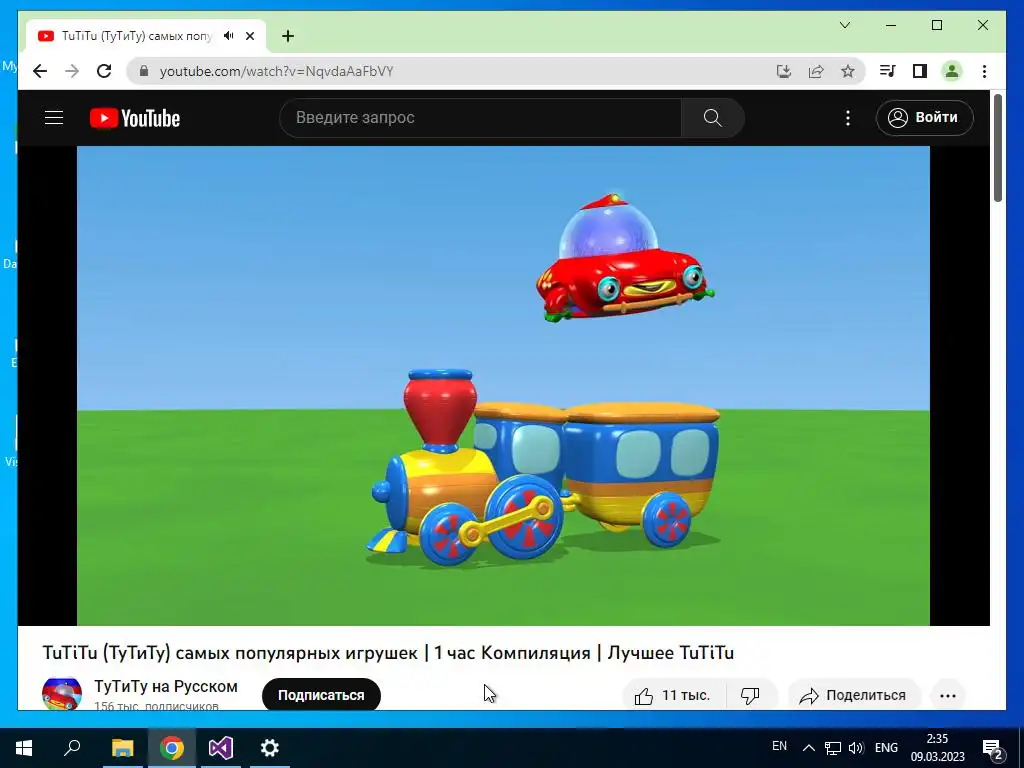Open media controls icon in Chrome toolbar
The image size is (1024, 768).
888,71
